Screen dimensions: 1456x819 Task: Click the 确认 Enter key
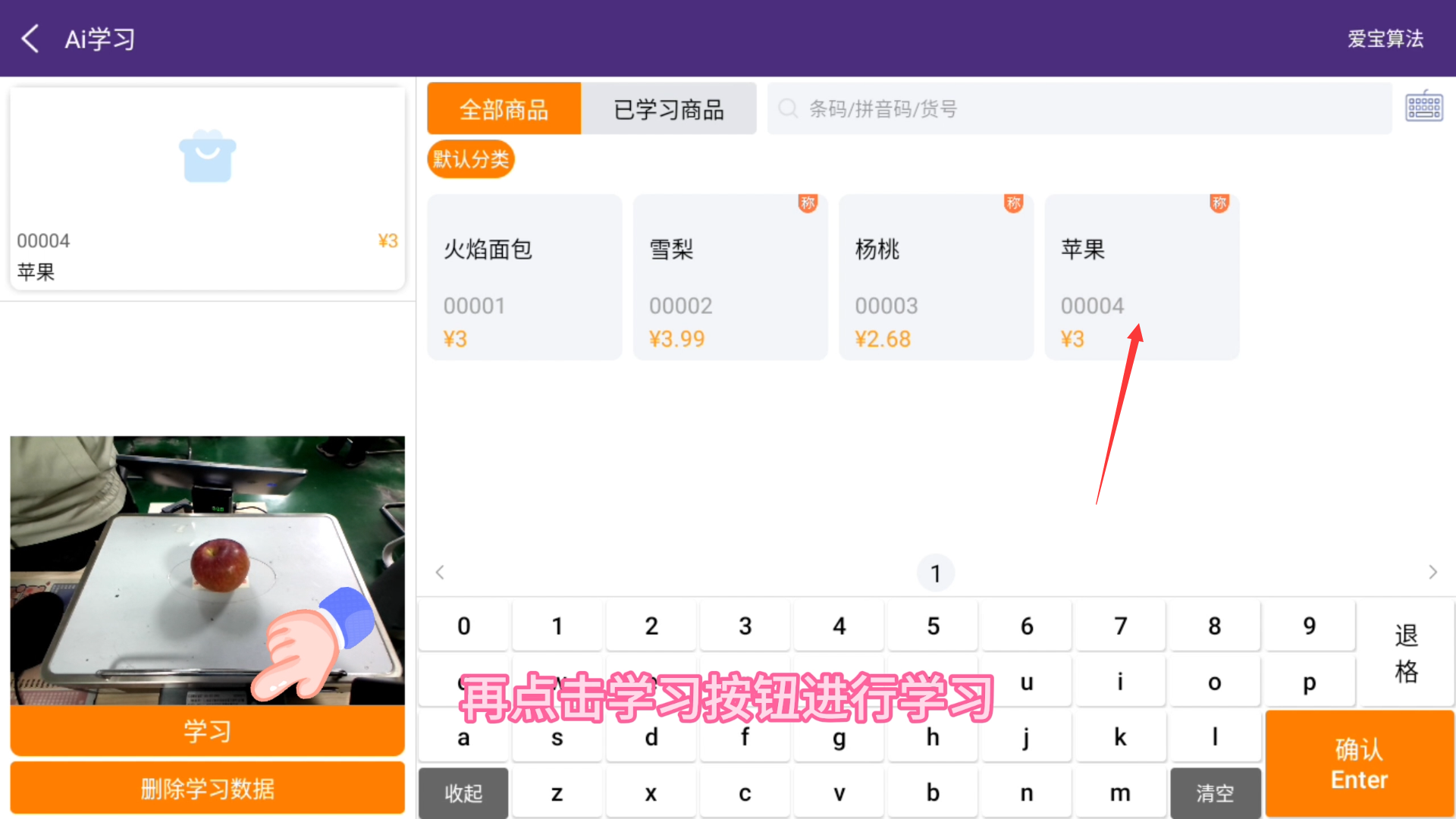[x=1359, y=764]
